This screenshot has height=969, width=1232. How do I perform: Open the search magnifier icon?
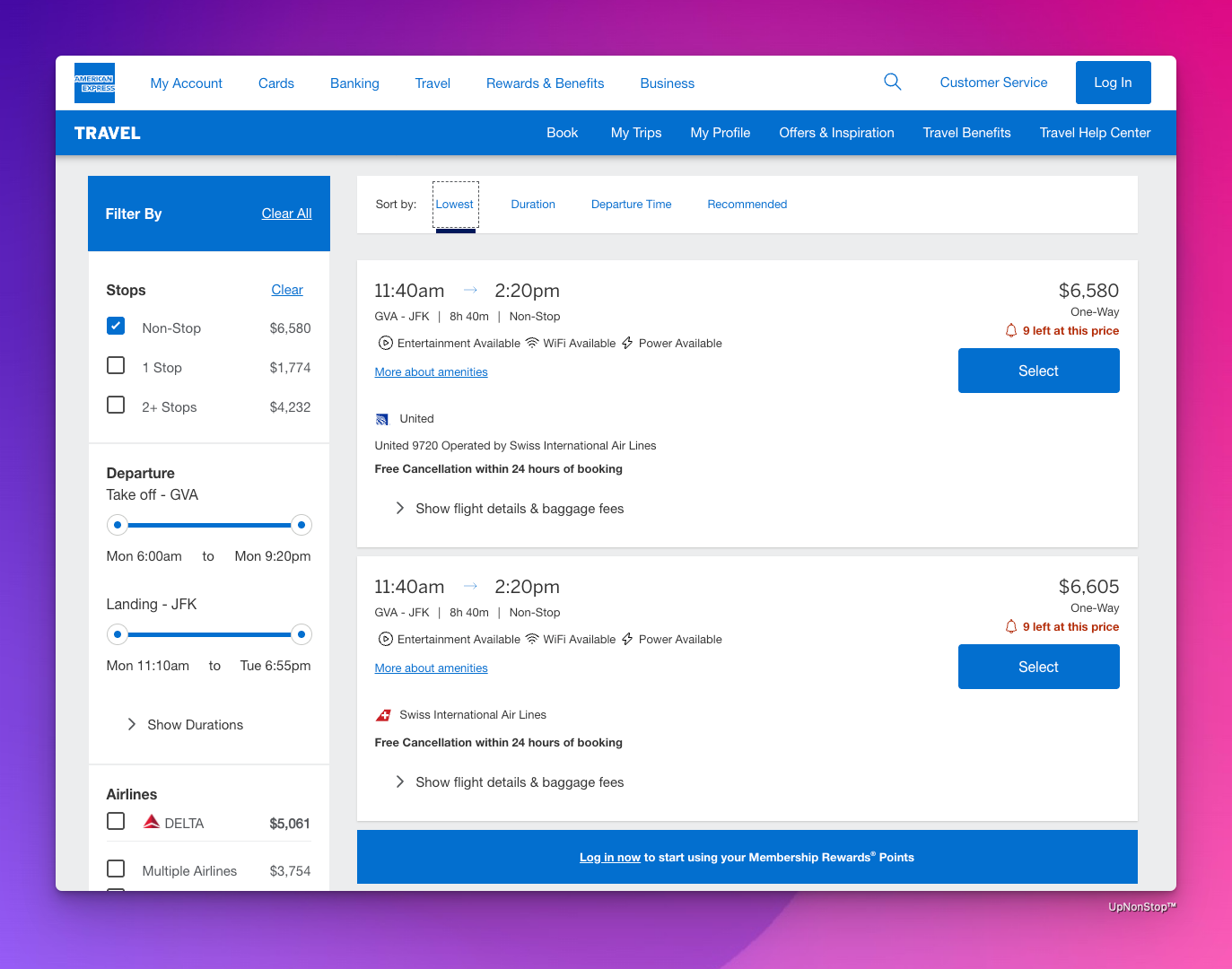click(892, 83)
